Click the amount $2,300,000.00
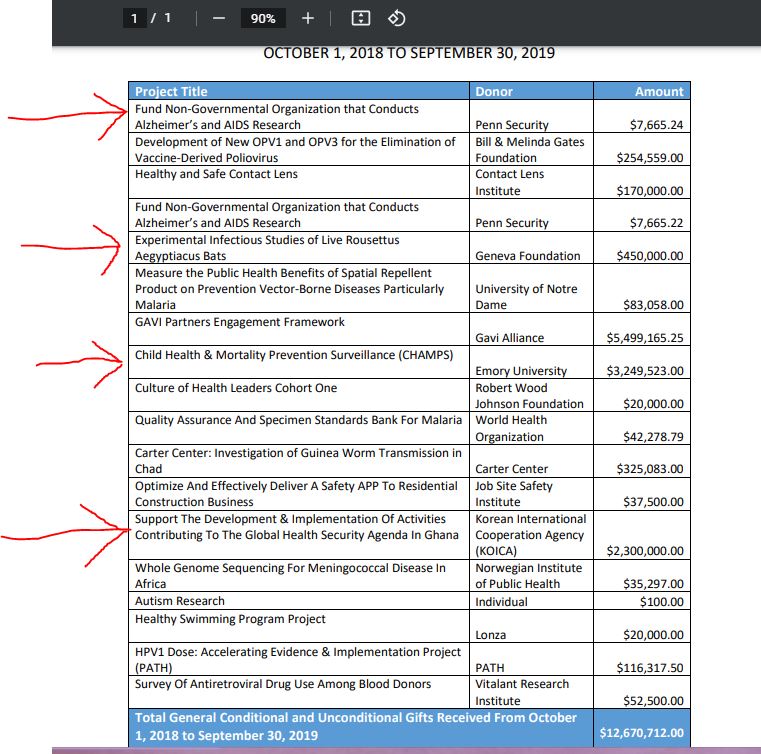 pos(645,551)
